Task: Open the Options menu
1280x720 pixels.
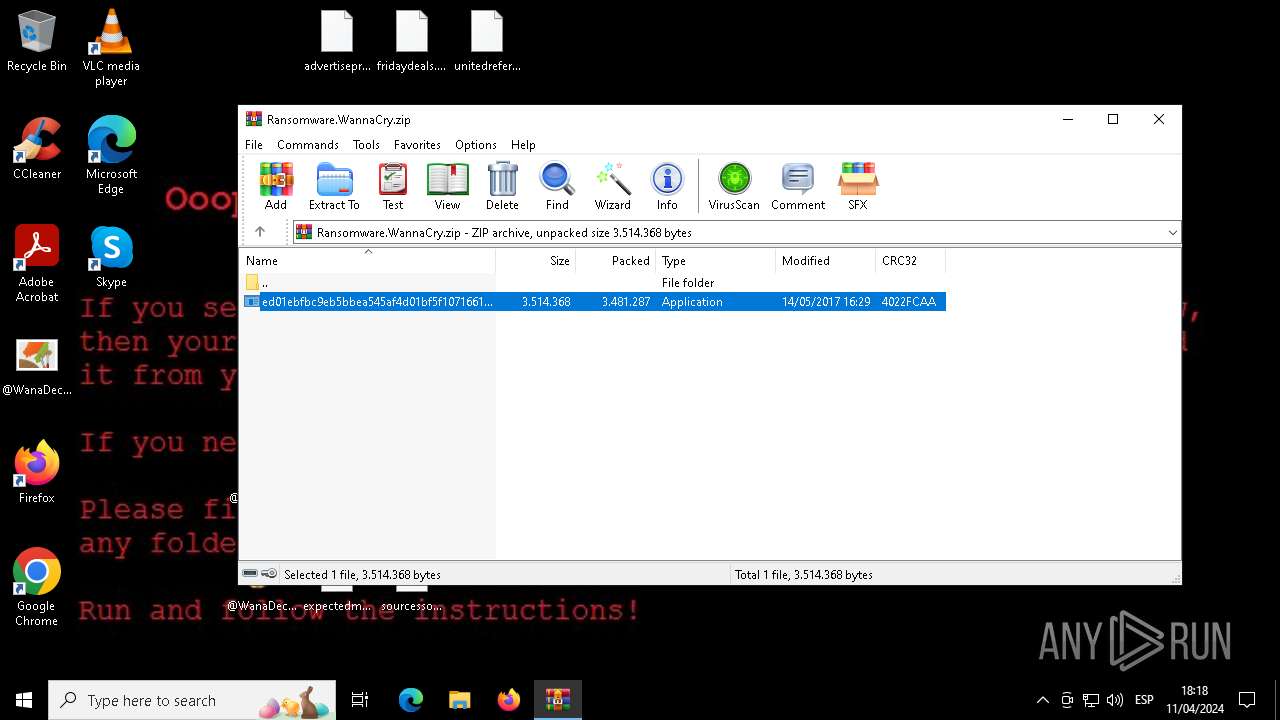Action: click(476, 145)
